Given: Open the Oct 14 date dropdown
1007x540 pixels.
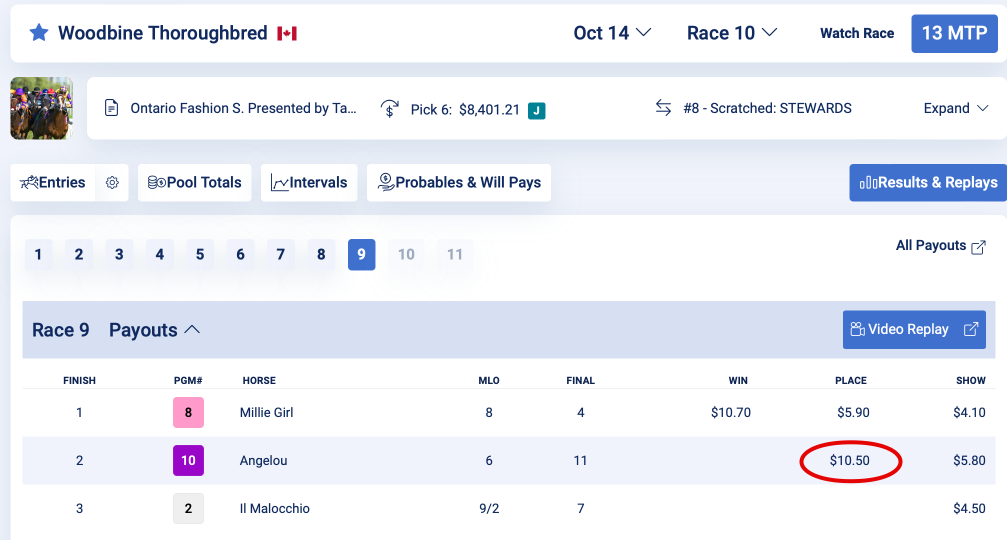Looking at the screenshot, I should pyautogui.click(x=612, y=33).
